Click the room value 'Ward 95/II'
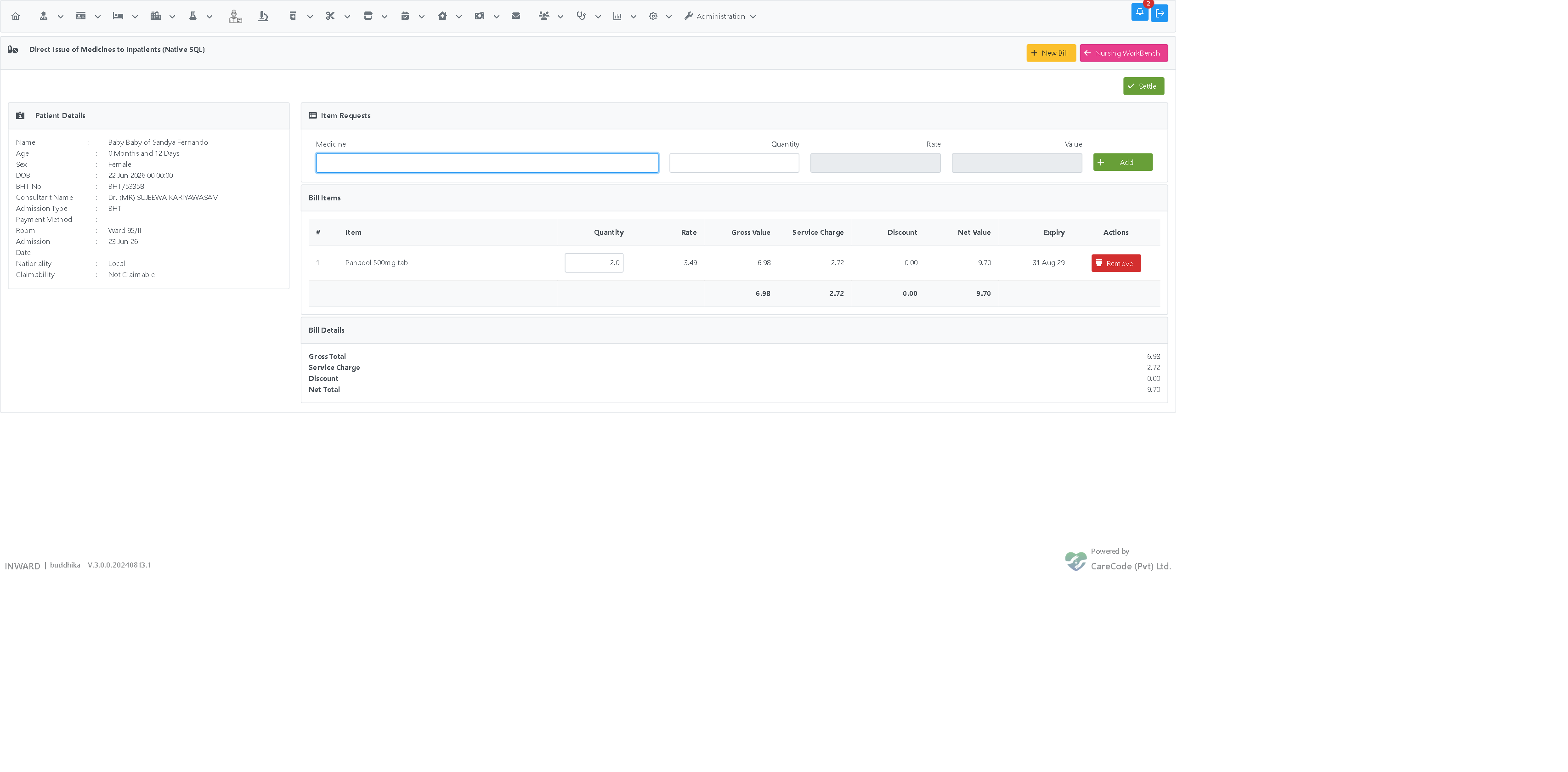 coord(124,231)
